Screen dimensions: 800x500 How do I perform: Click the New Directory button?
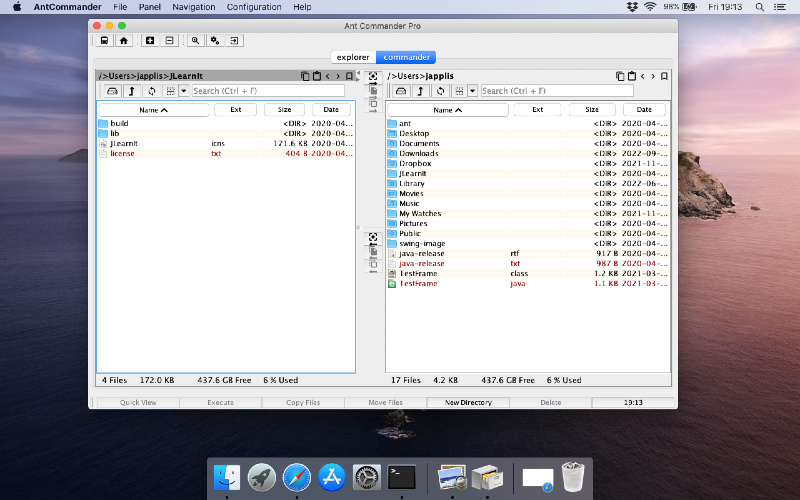tap(468, 402)
